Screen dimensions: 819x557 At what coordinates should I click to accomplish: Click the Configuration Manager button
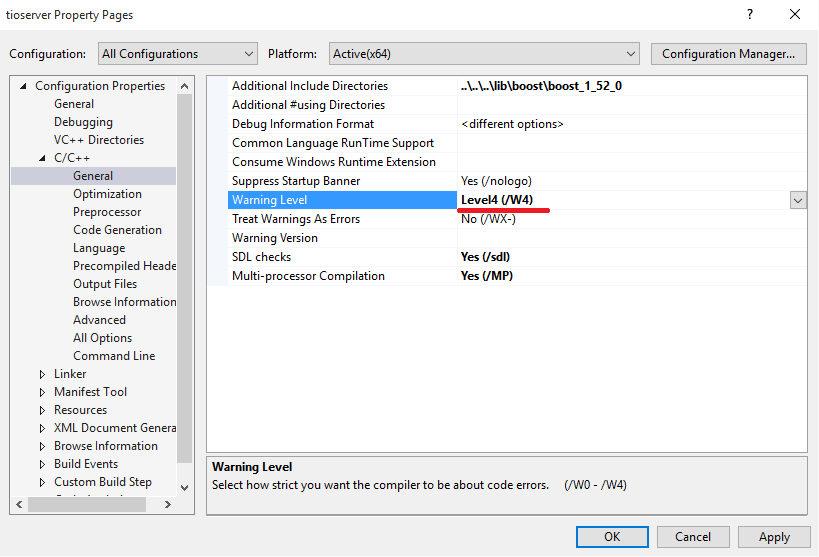click(x=728, y=54)
